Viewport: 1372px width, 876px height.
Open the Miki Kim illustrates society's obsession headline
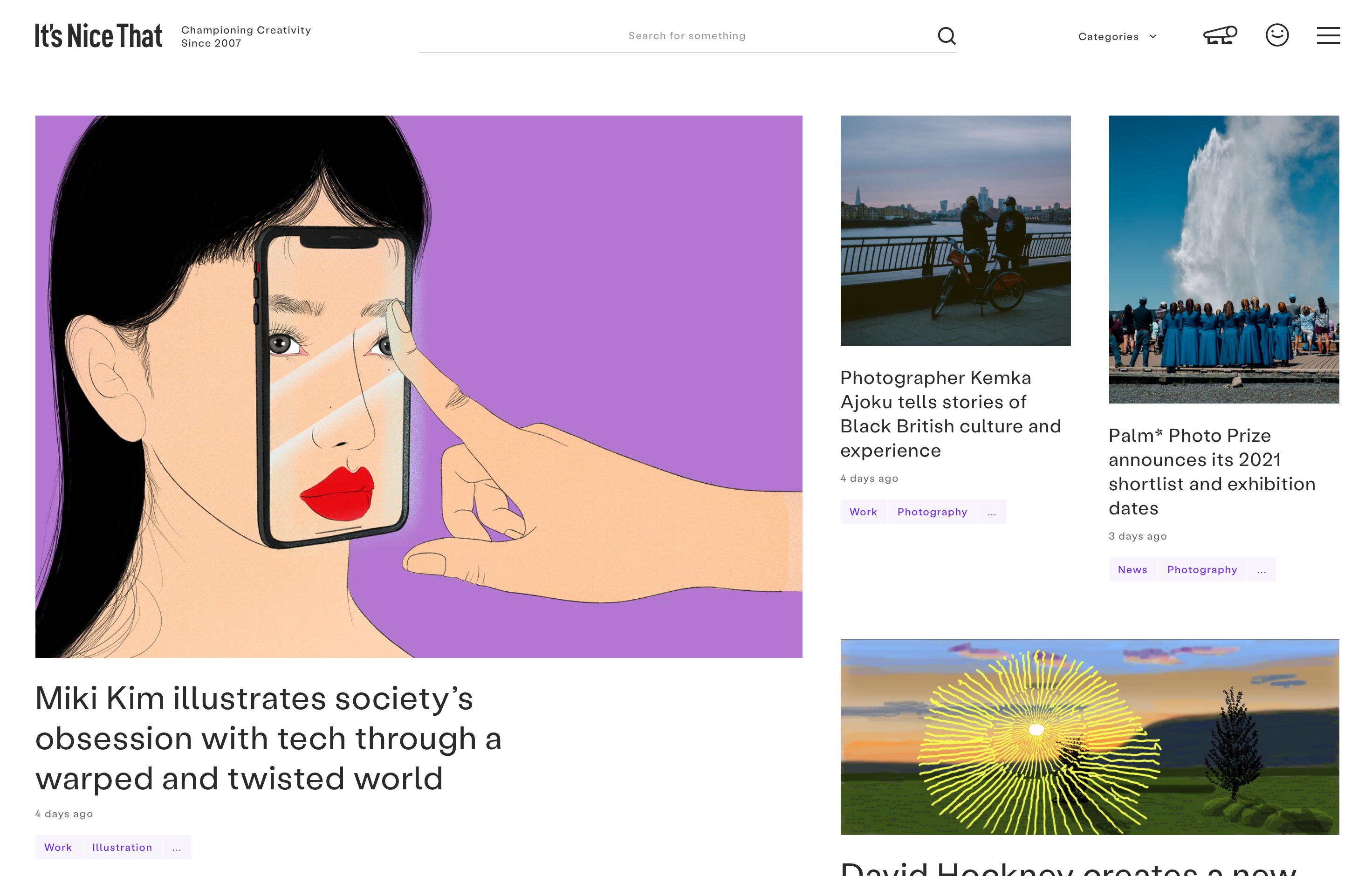tap(268, 738)
